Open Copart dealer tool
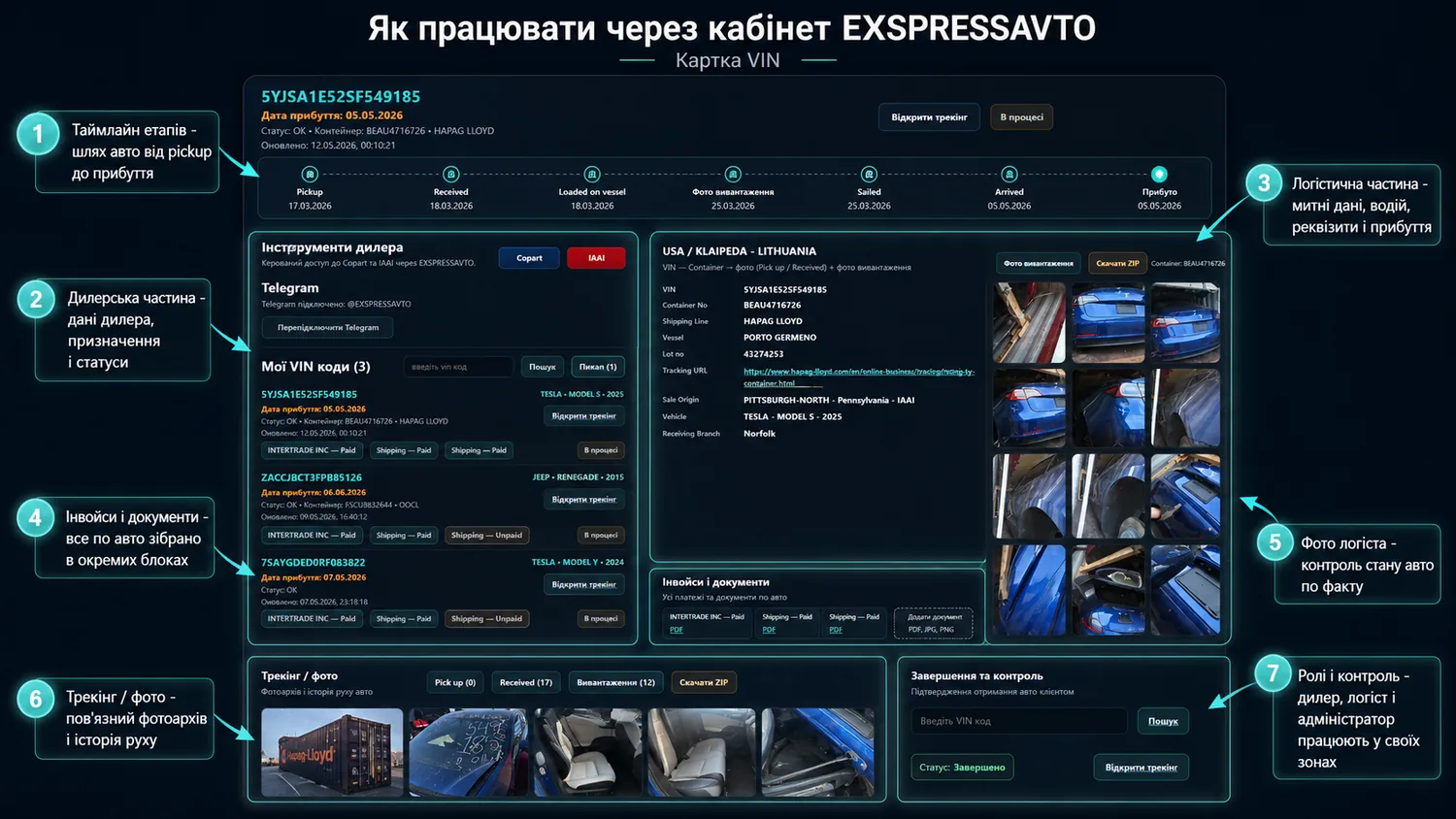The width and height of the screenshot is (1456, 819). coord(529,258)
